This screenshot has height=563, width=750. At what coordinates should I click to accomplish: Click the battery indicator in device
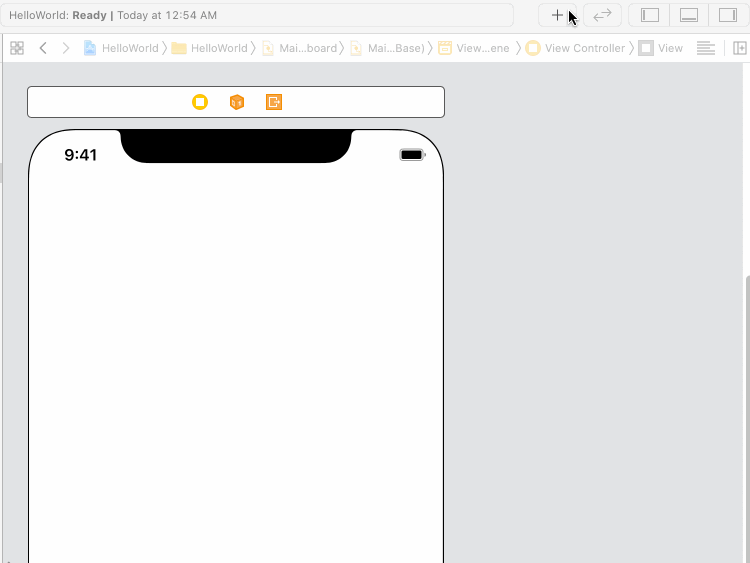coord(412,155)
